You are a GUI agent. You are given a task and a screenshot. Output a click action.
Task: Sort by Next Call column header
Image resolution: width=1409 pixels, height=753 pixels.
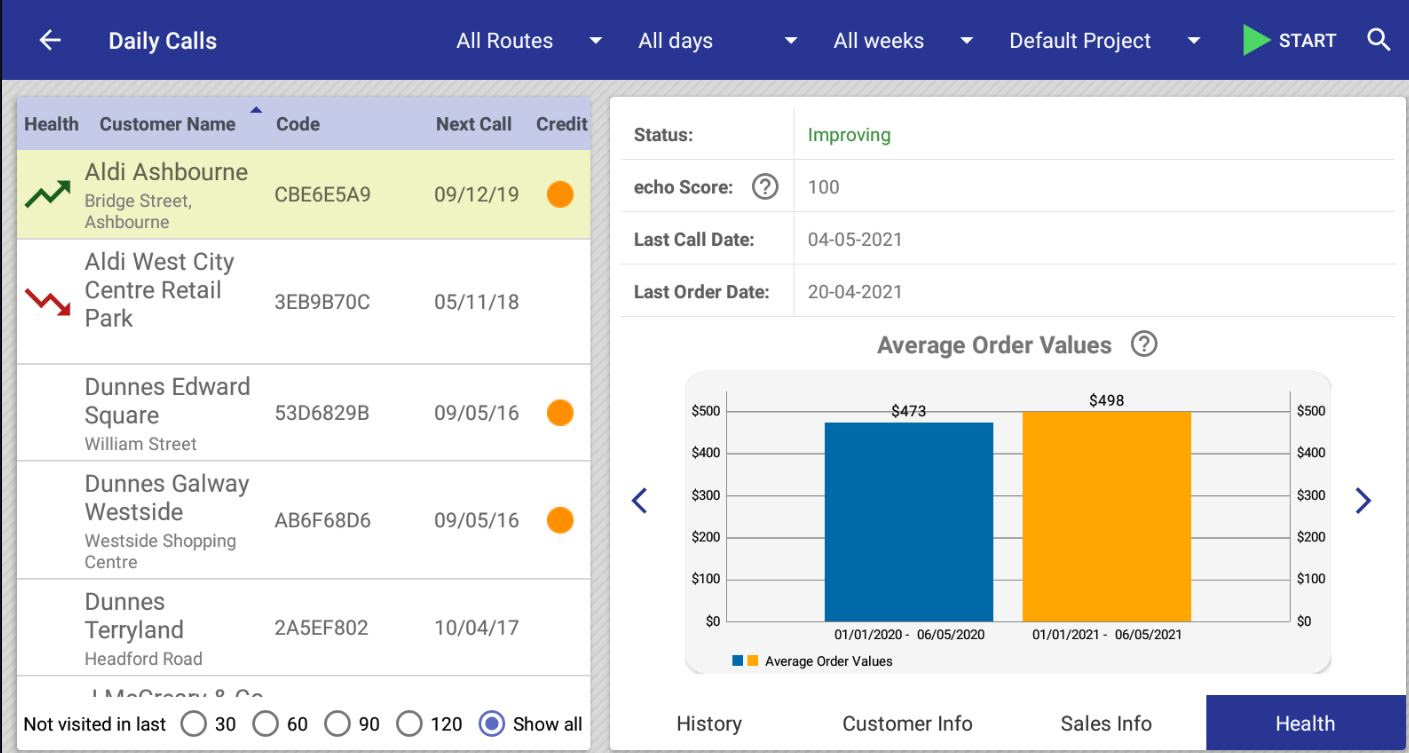pos(474,124)
